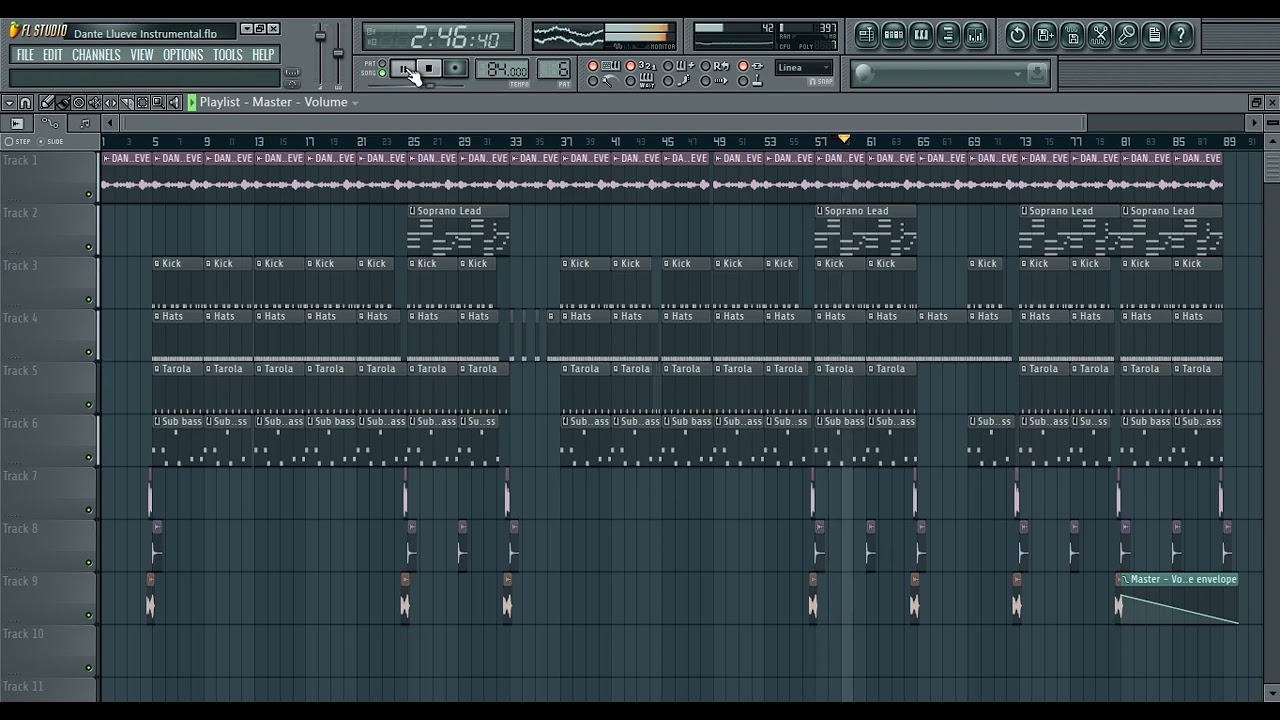Select the Mute tool in playlist toolbar
1280x720 pixels.
94,102
